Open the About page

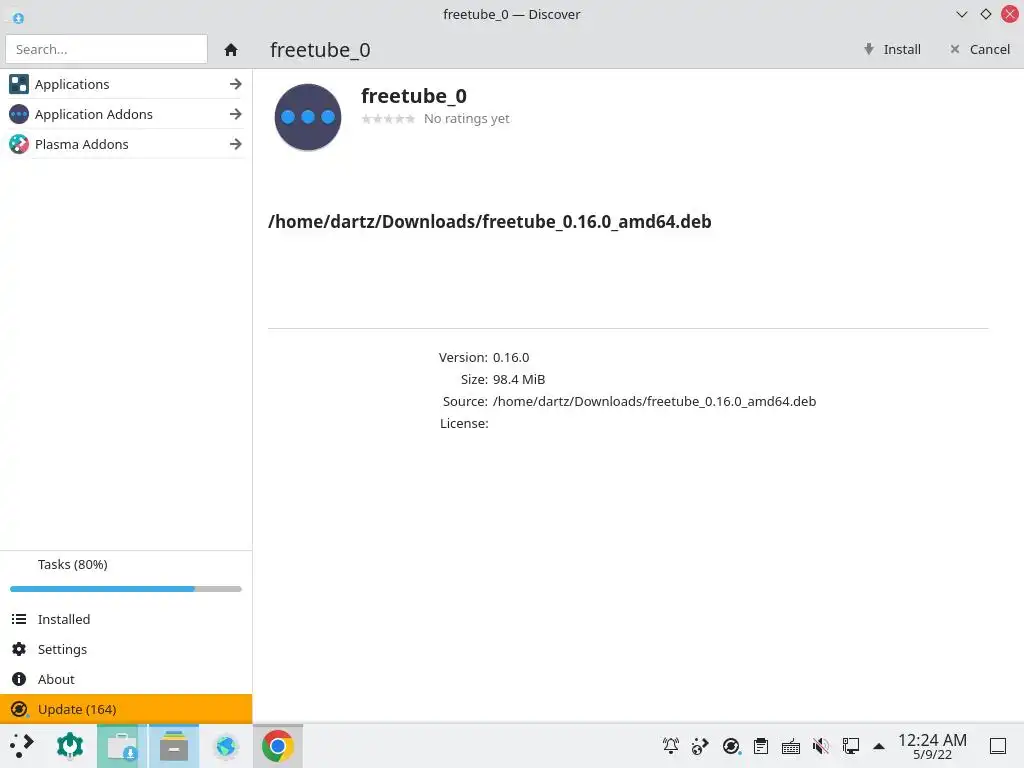click(x=126, y=679)
